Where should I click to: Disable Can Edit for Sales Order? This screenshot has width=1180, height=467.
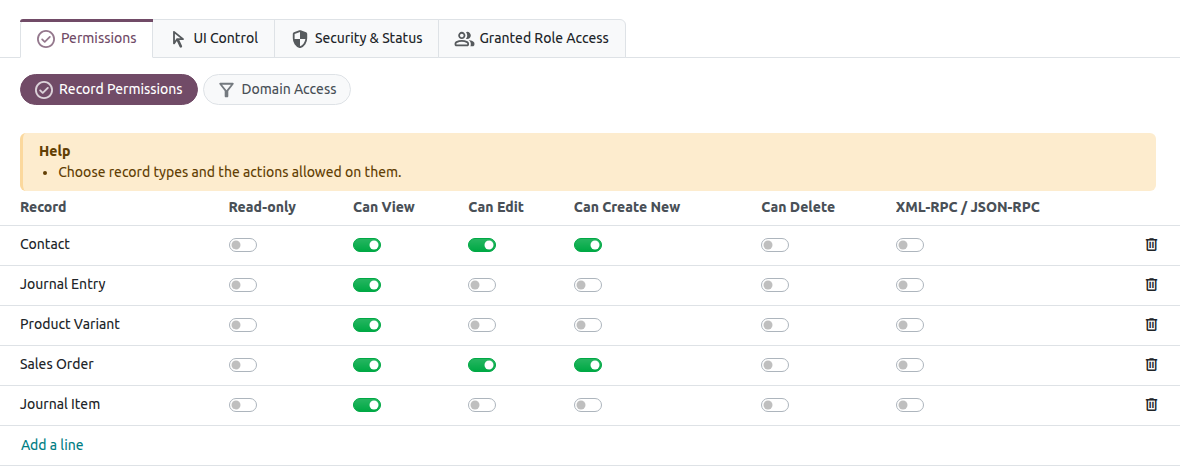482,365
